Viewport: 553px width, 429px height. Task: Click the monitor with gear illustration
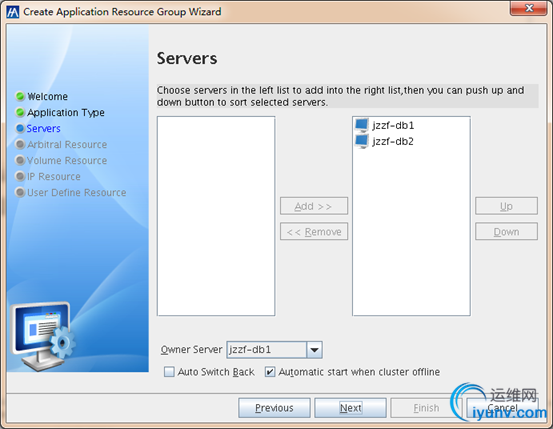[43, 336]
